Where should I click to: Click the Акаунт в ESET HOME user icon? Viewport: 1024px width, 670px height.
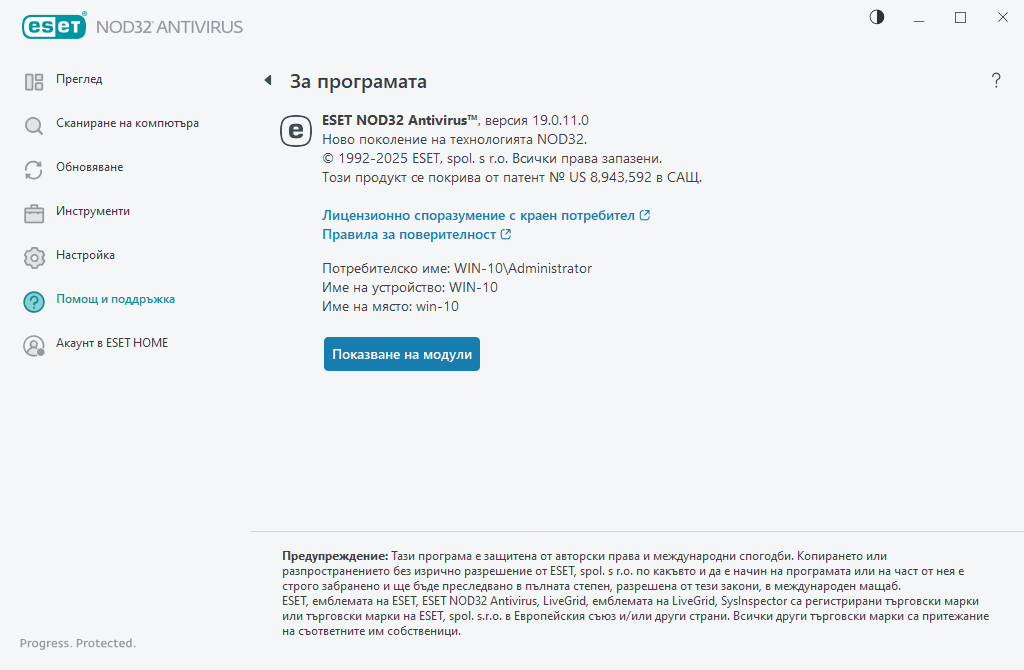pos(34,346)
